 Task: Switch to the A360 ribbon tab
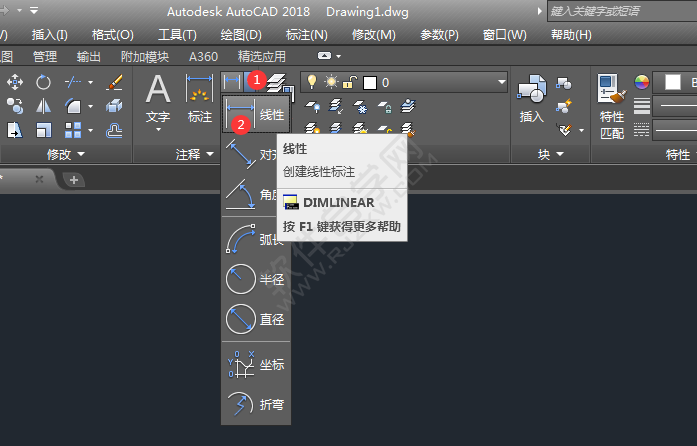pyautogui.click(x=204, y=56)
